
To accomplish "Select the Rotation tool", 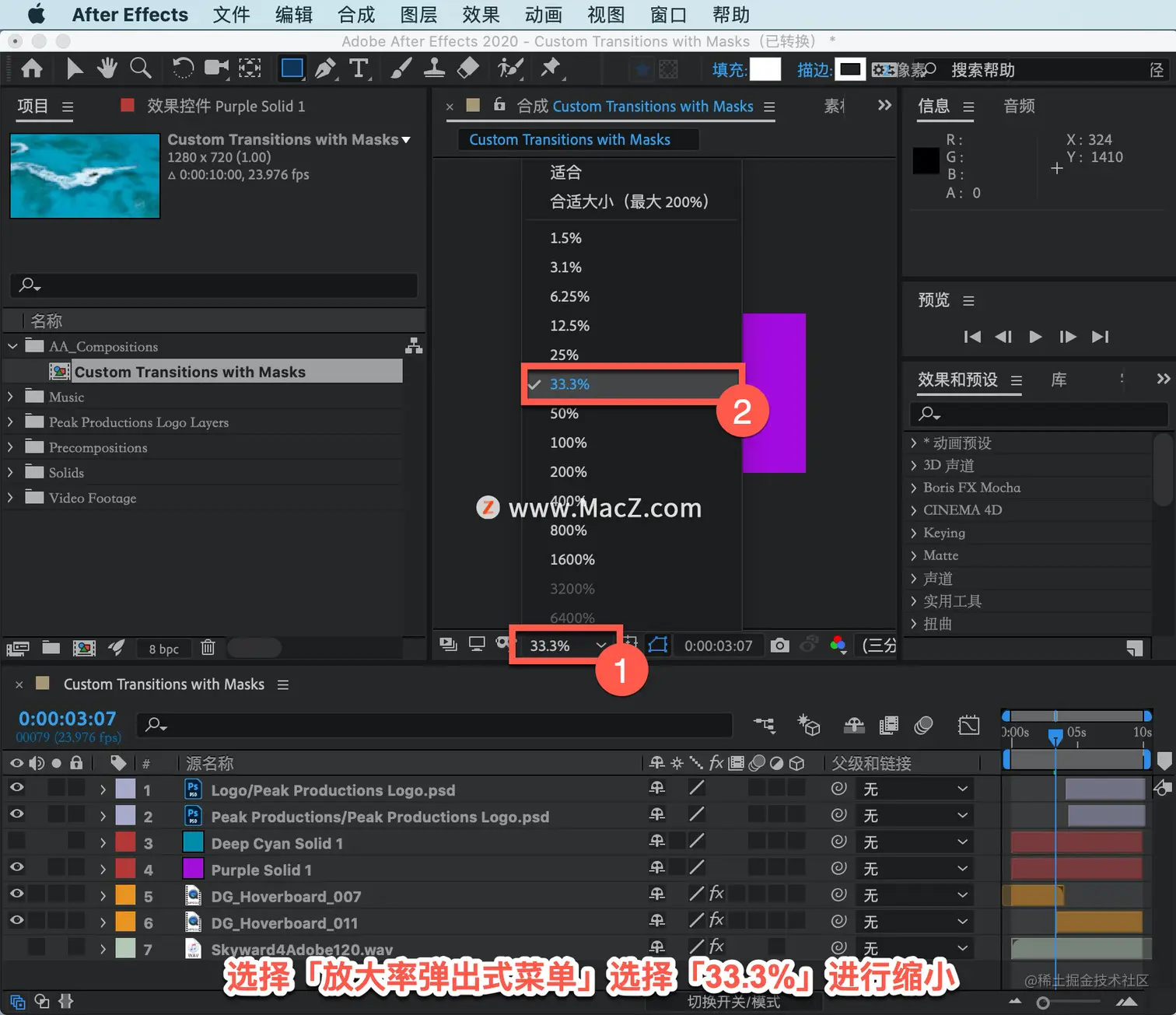I will coord(183,69).
